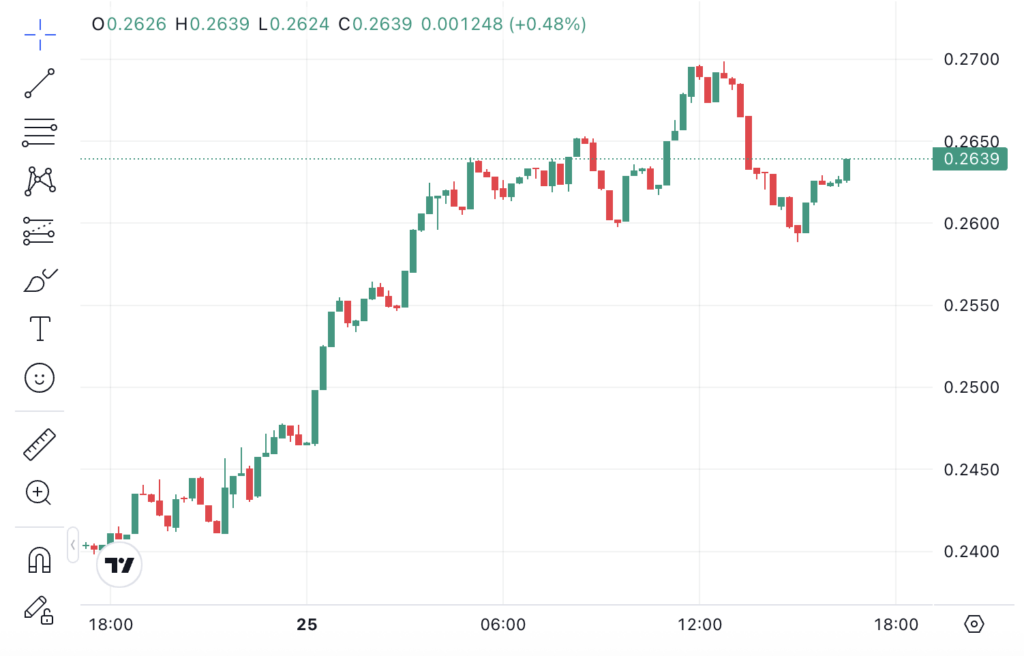Click the 0.2700 price scale label
This screenshot has height=656, width=1024.
[971, 60]
